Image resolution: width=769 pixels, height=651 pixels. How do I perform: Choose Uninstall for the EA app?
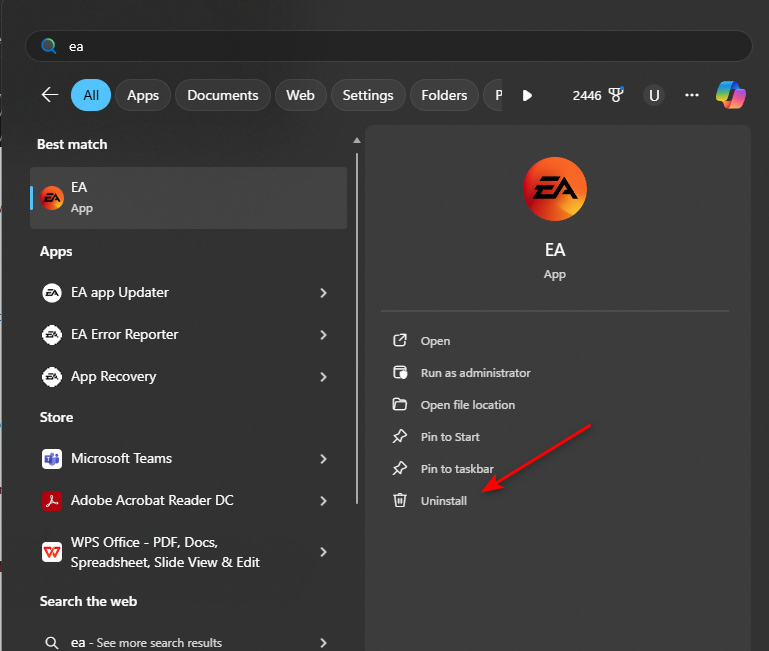443,501
